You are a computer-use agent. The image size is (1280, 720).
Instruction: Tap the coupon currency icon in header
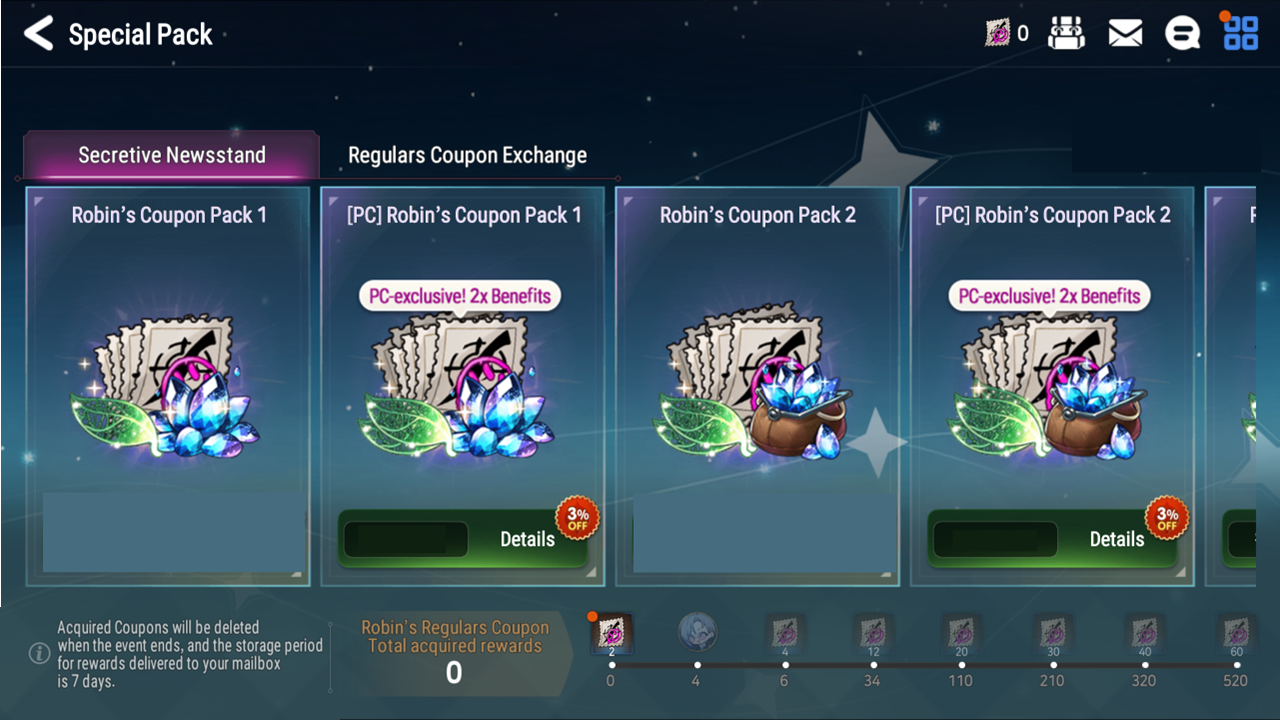point(997,34)
